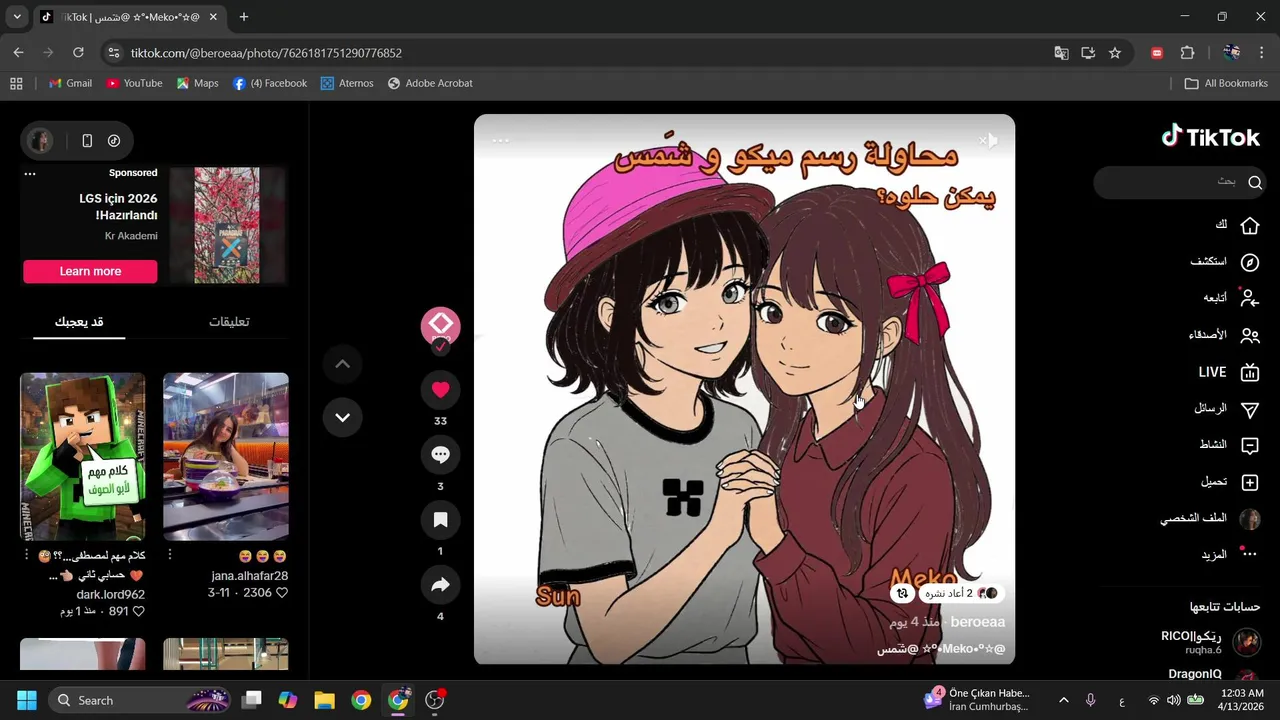Open the jana.alhafar28 restaurant video thumbnail

click(x=226, y=457)
